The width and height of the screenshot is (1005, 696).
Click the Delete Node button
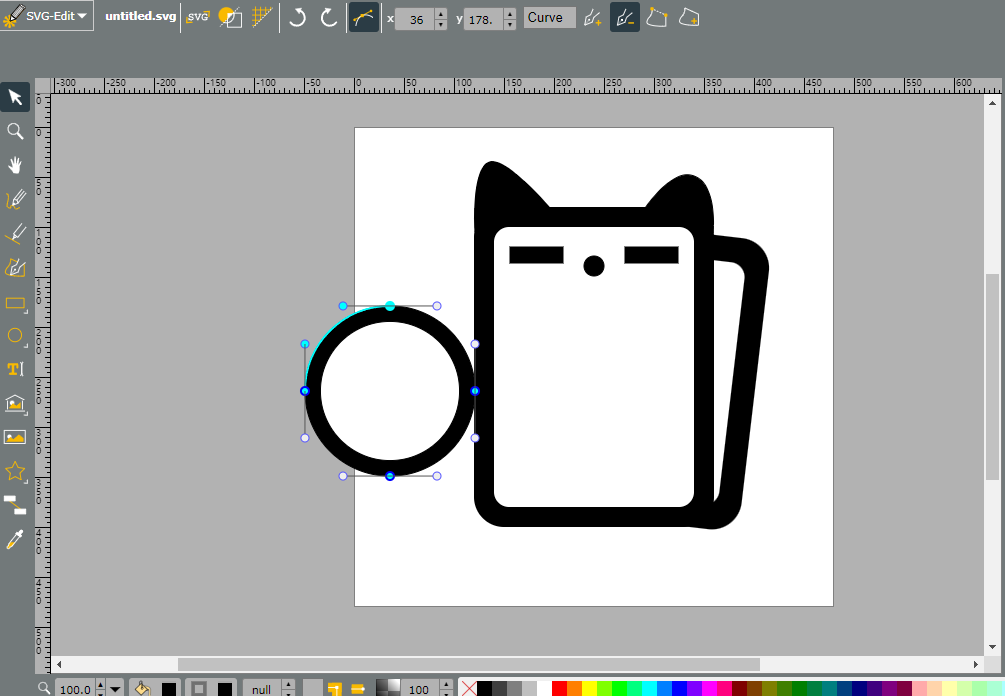[x=624, y=17]
